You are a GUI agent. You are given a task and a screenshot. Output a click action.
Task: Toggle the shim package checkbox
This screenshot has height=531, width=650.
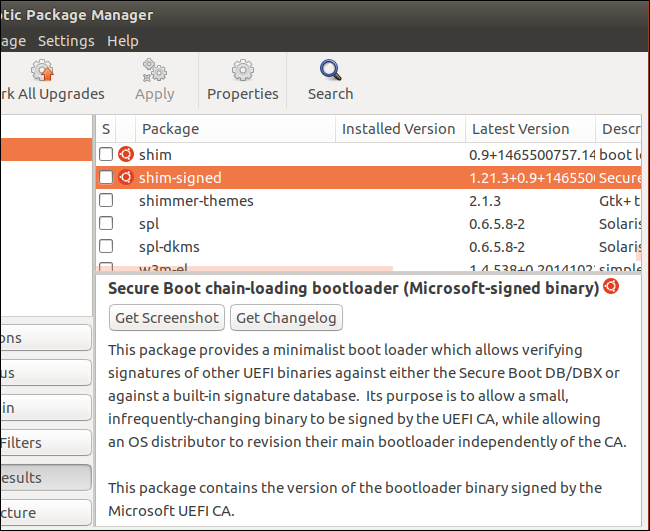[106, 154]
